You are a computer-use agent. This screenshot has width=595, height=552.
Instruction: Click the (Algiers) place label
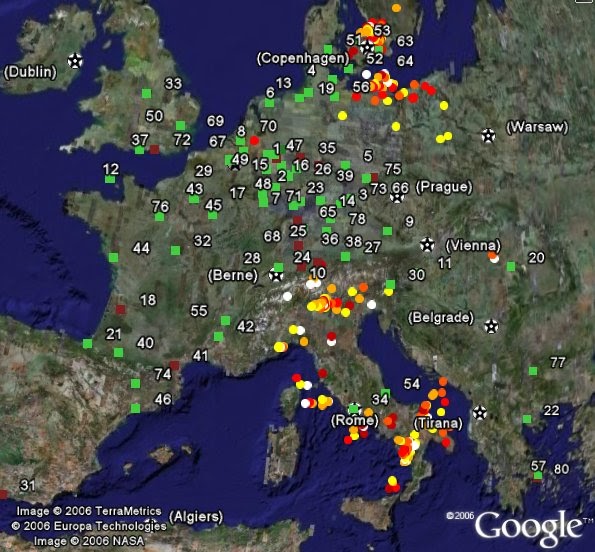pos(196,517)
